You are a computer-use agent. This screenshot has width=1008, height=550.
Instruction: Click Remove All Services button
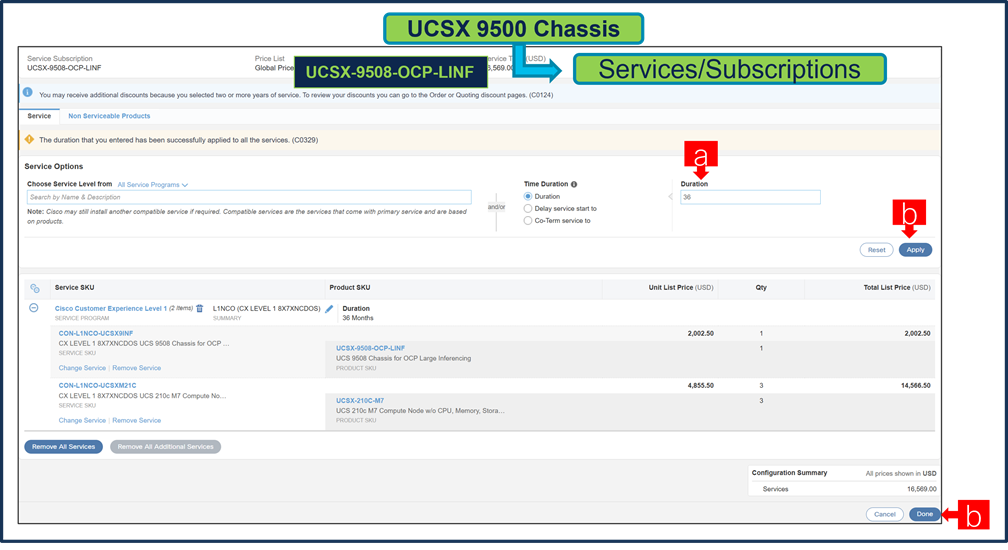tap(64, 447)
